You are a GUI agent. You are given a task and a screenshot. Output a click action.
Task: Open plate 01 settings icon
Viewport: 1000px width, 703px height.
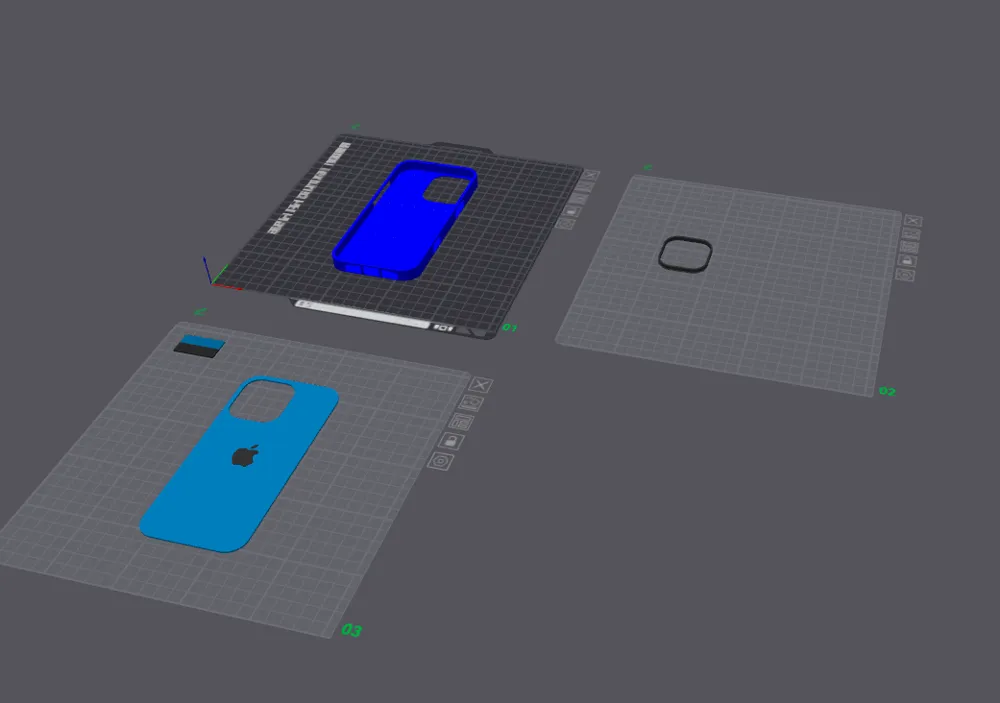(564, 224)
